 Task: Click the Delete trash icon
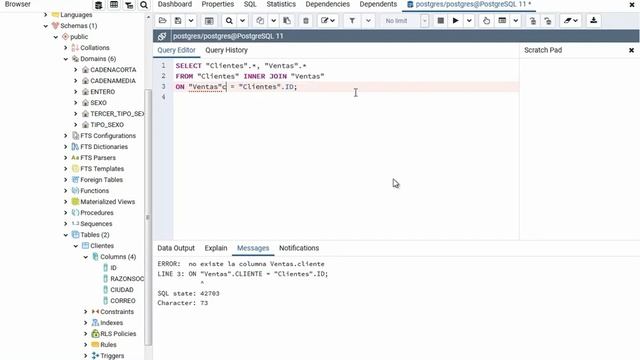[x=306, y=20]
